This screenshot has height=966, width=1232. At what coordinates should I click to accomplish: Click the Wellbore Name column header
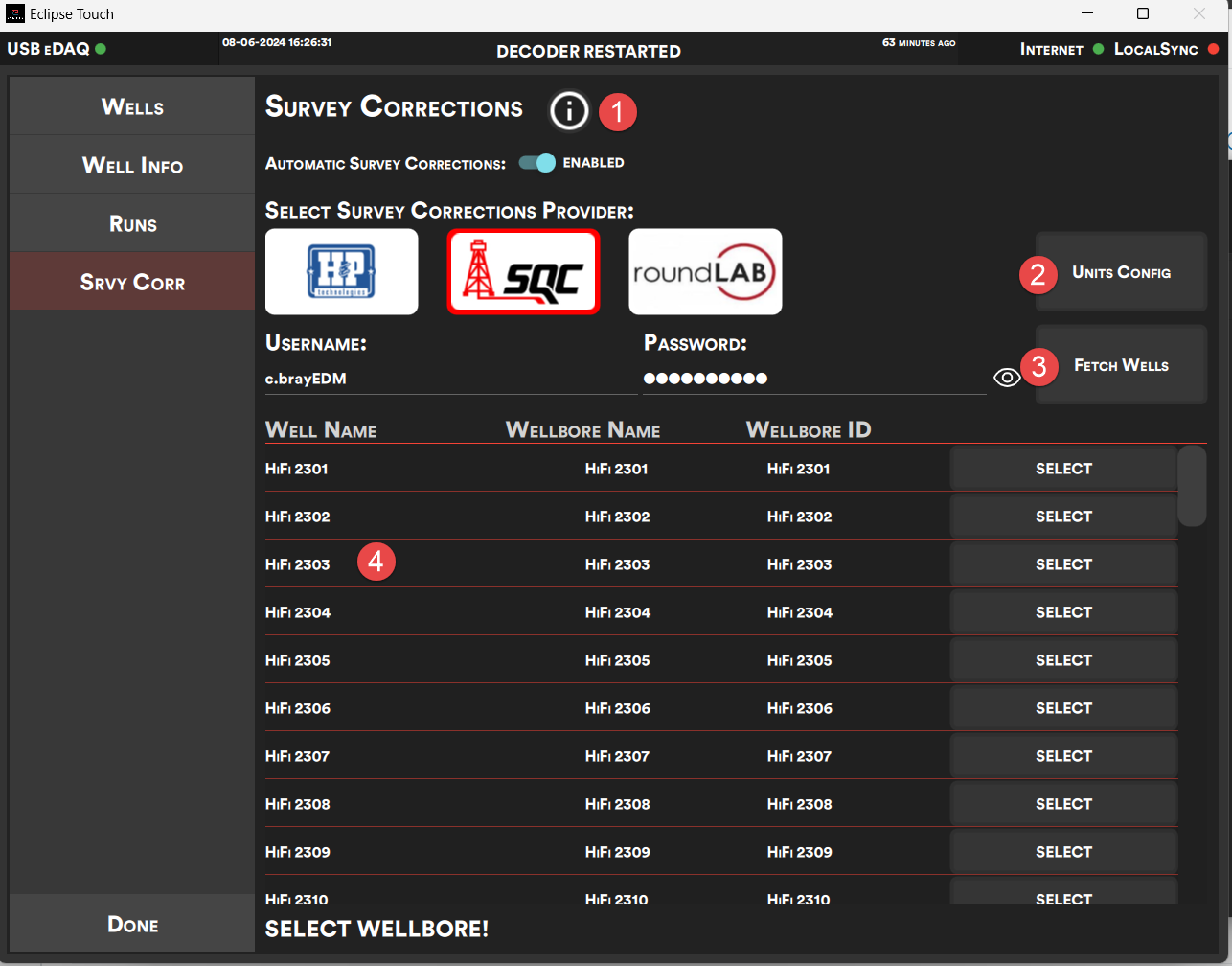click(583, 430)
